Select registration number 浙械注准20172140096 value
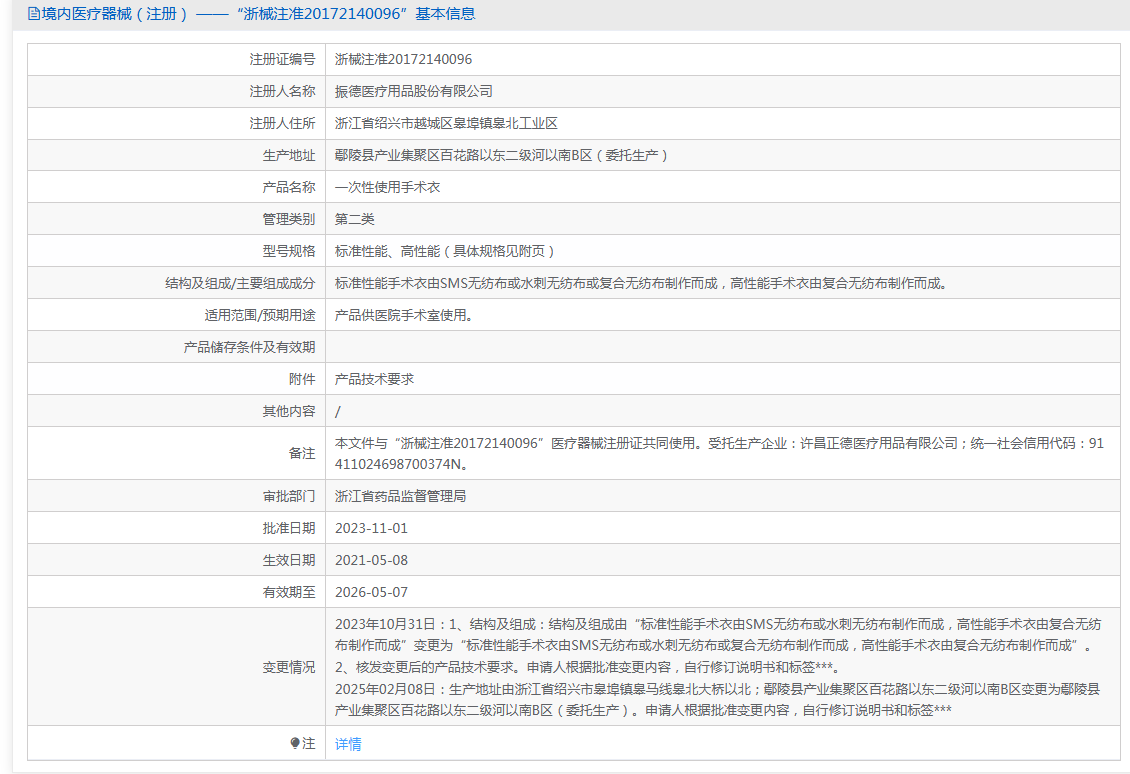Image resolution: width=1130 pixels, height=774 pixels. (404, 59)
